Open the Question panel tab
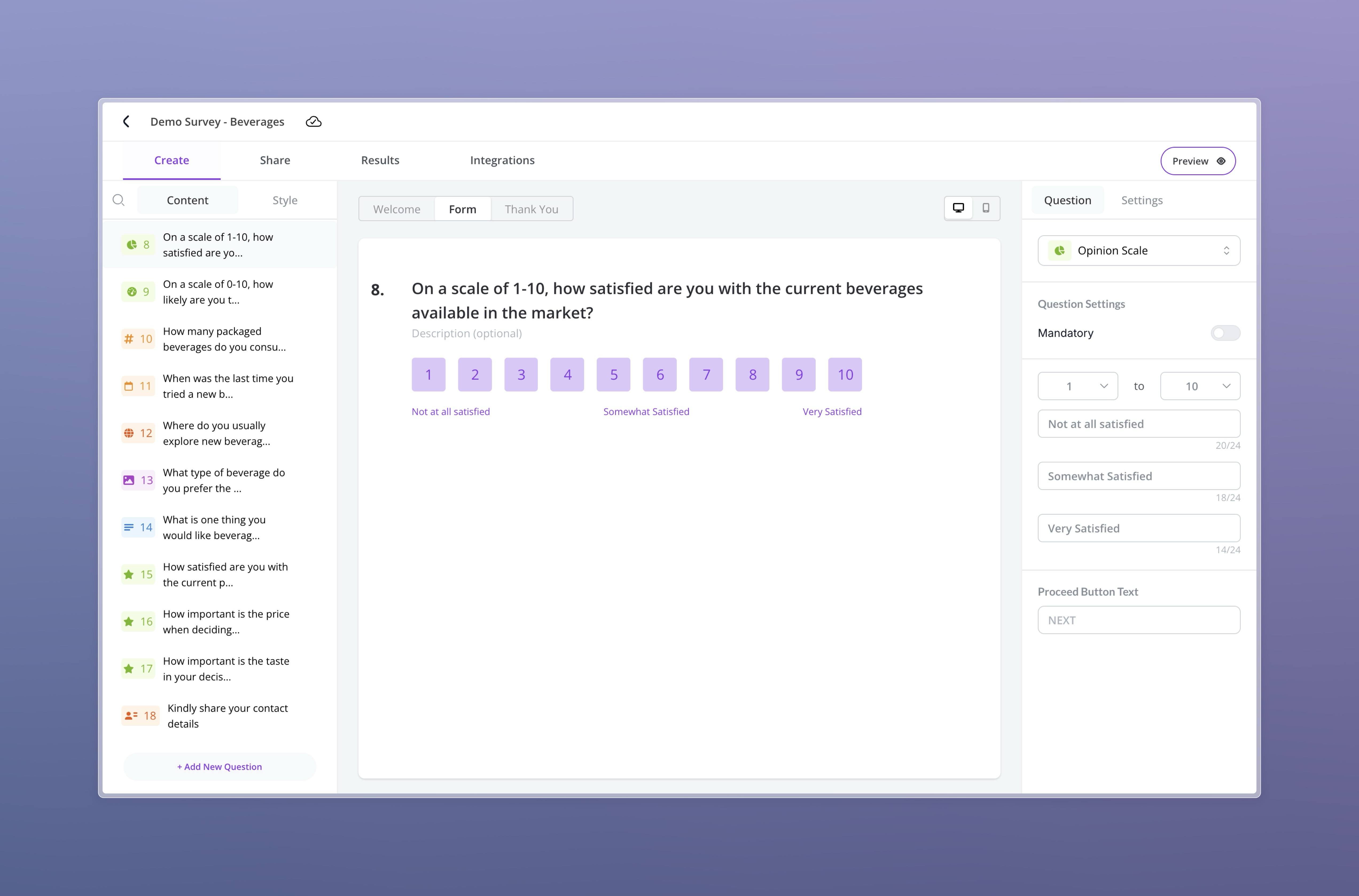Screen dimensions: 1359x896 [1067, 200]
